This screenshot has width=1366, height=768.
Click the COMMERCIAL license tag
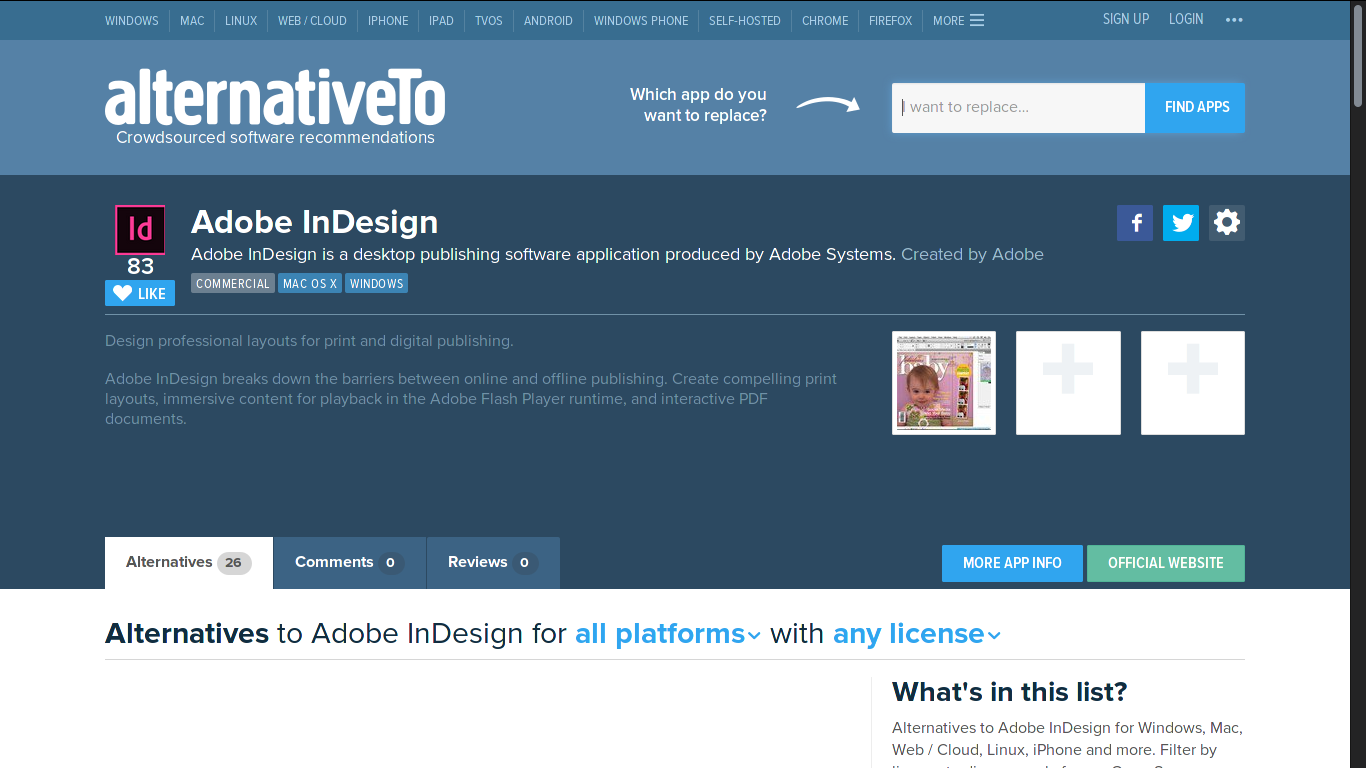click(233, 284)
